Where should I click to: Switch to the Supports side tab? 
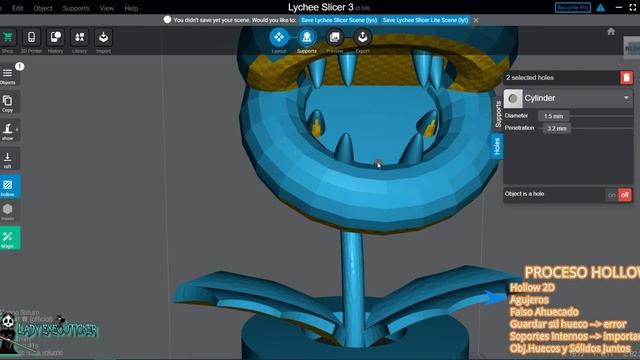point(498,114)
